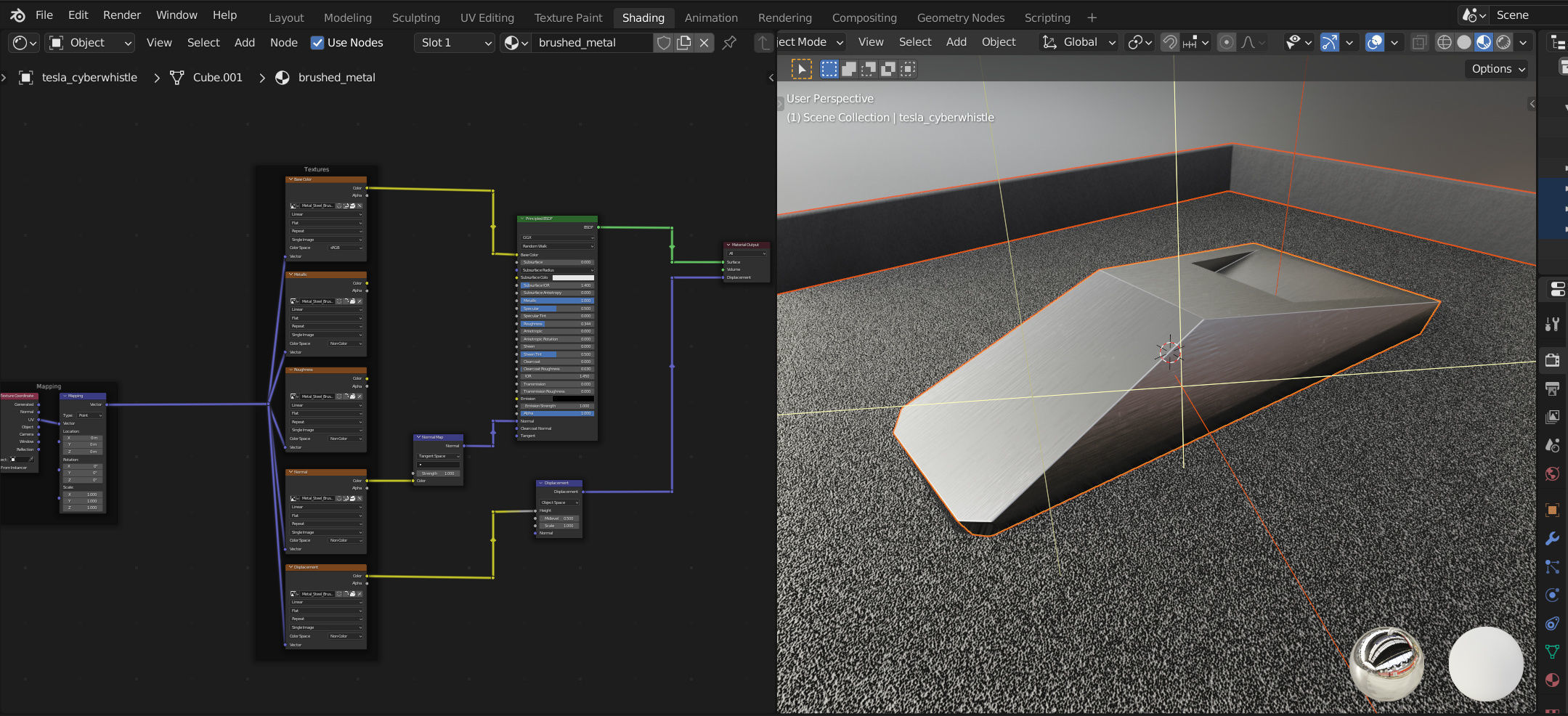Choose the extend selection mode icon
This screenshot has height=716, width=1568.
[x=848, y=69]
